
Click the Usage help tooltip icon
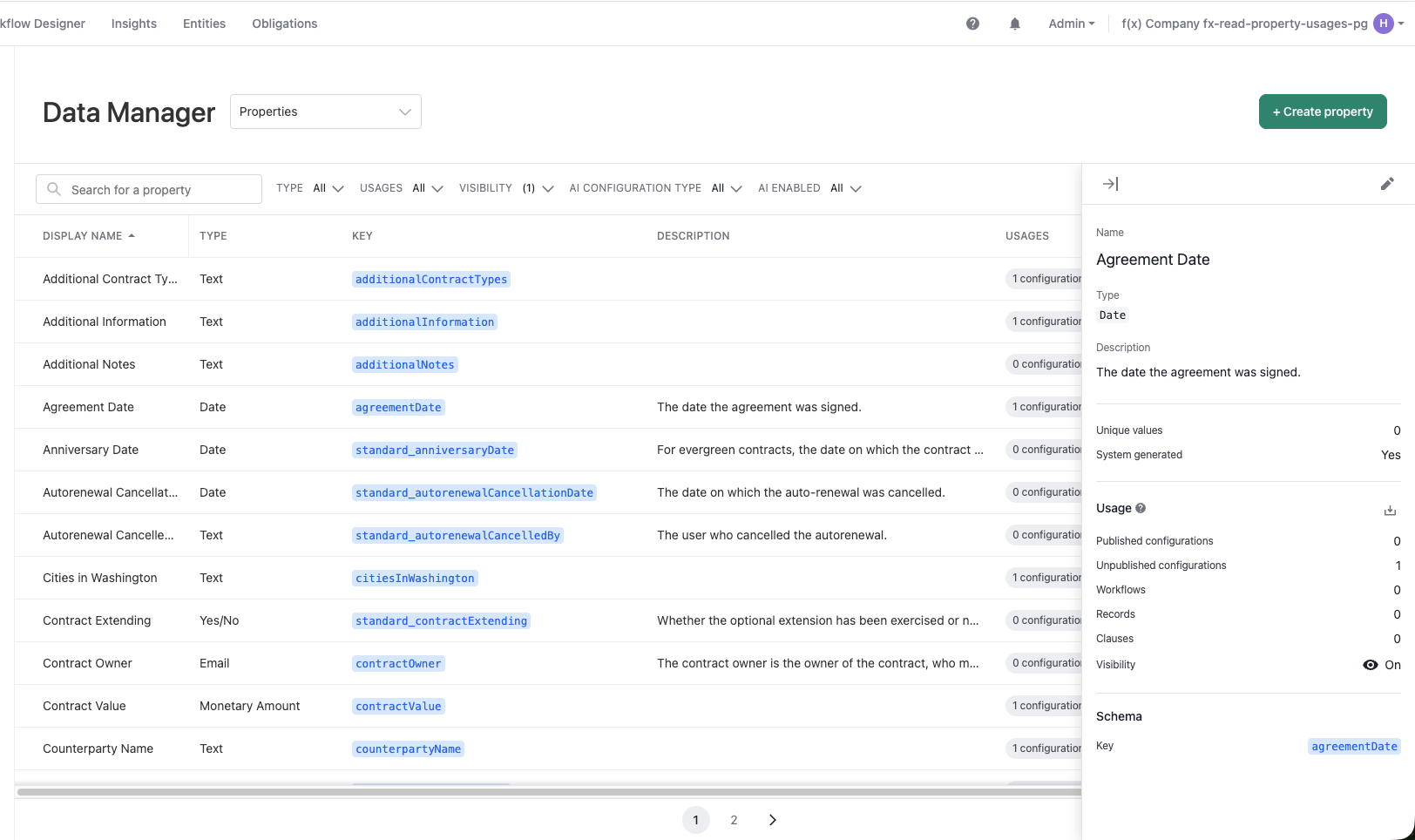1141,508
